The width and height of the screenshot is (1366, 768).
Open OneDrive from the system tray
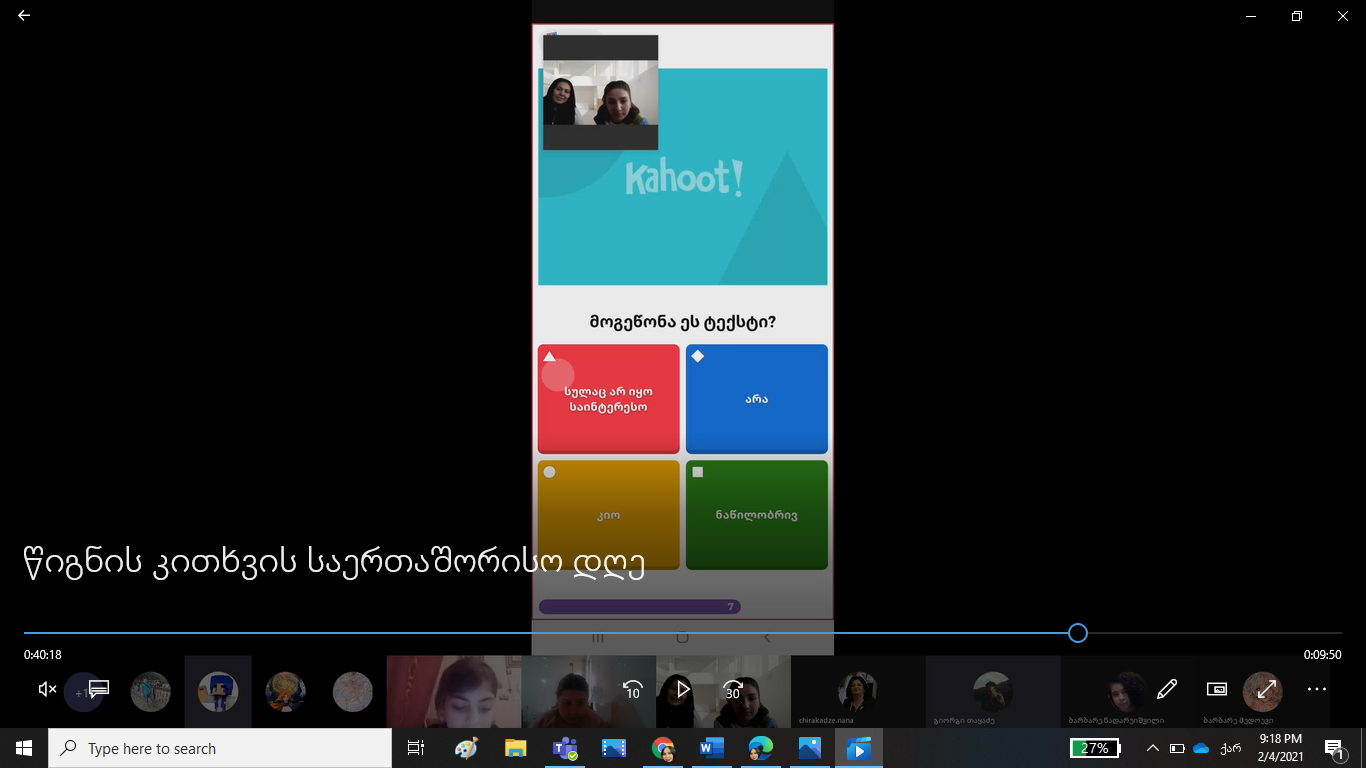[1201, 748]
